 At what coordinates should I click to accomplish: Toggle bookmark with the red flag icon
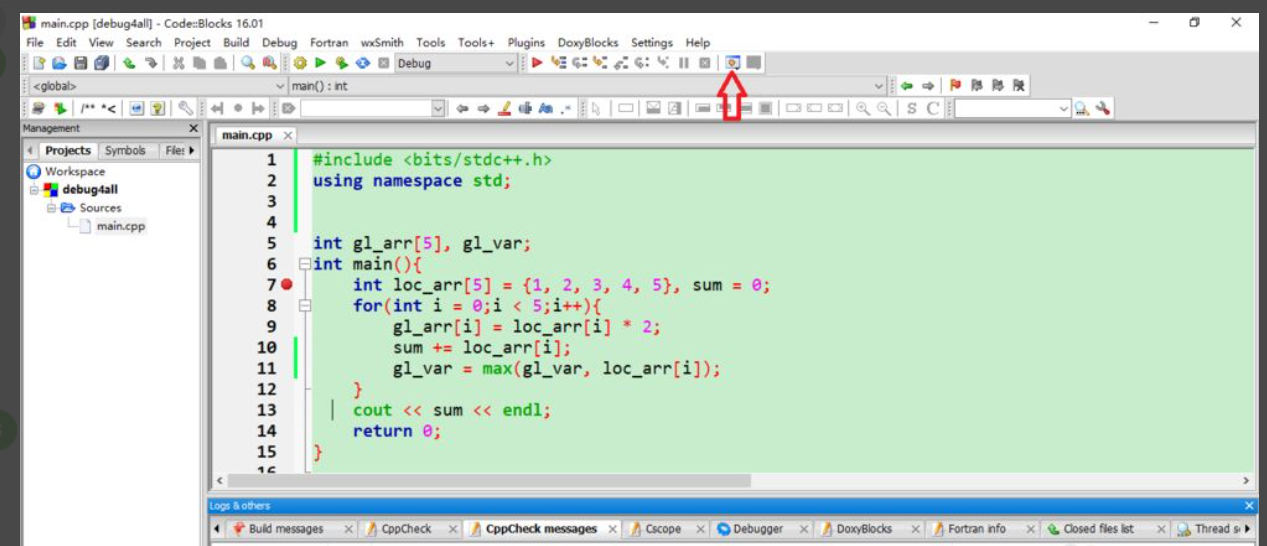tap(955, 86)
